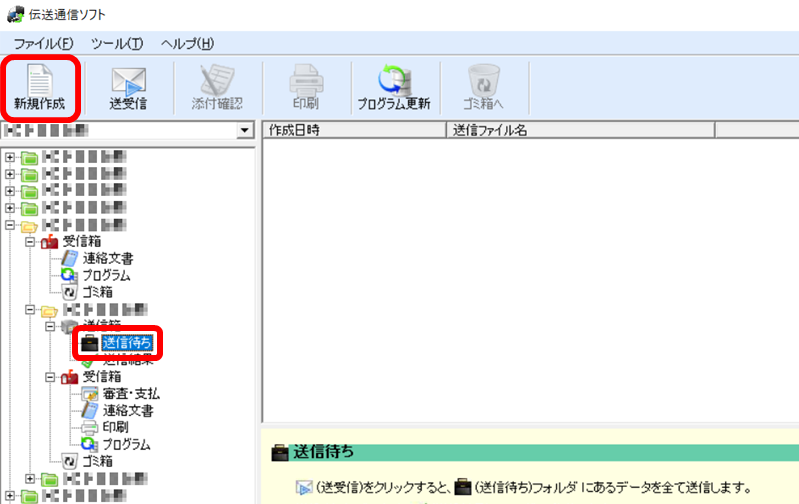Run プログラム更新 from the toolbar
This screenshot has height=504, width=799.
tap(393, 87)
